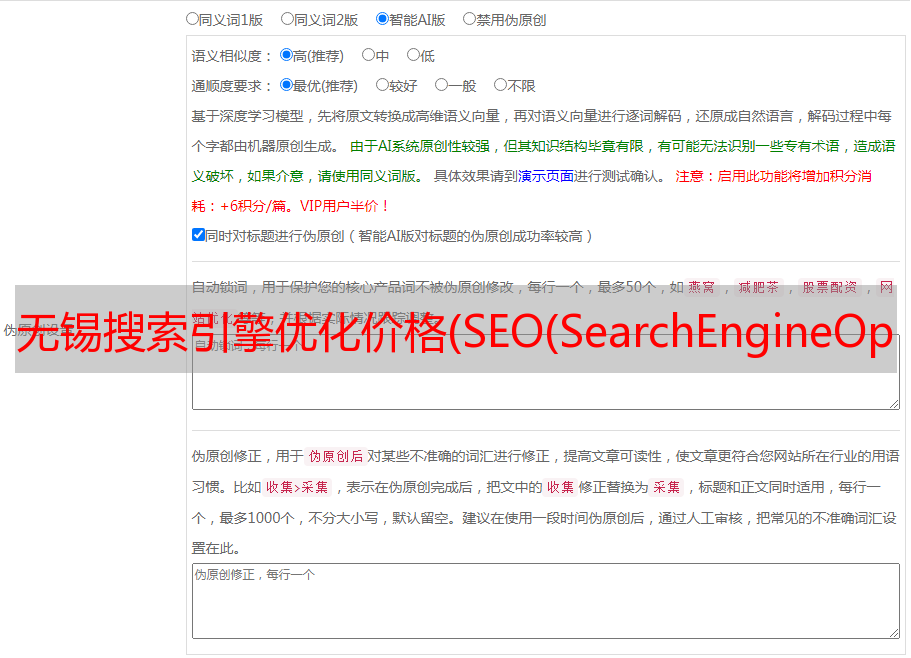Toggle 同时对标题进行伪原创 checkbox
The width and height of the screenshot is (911, 658).
[x=198, y=235]
